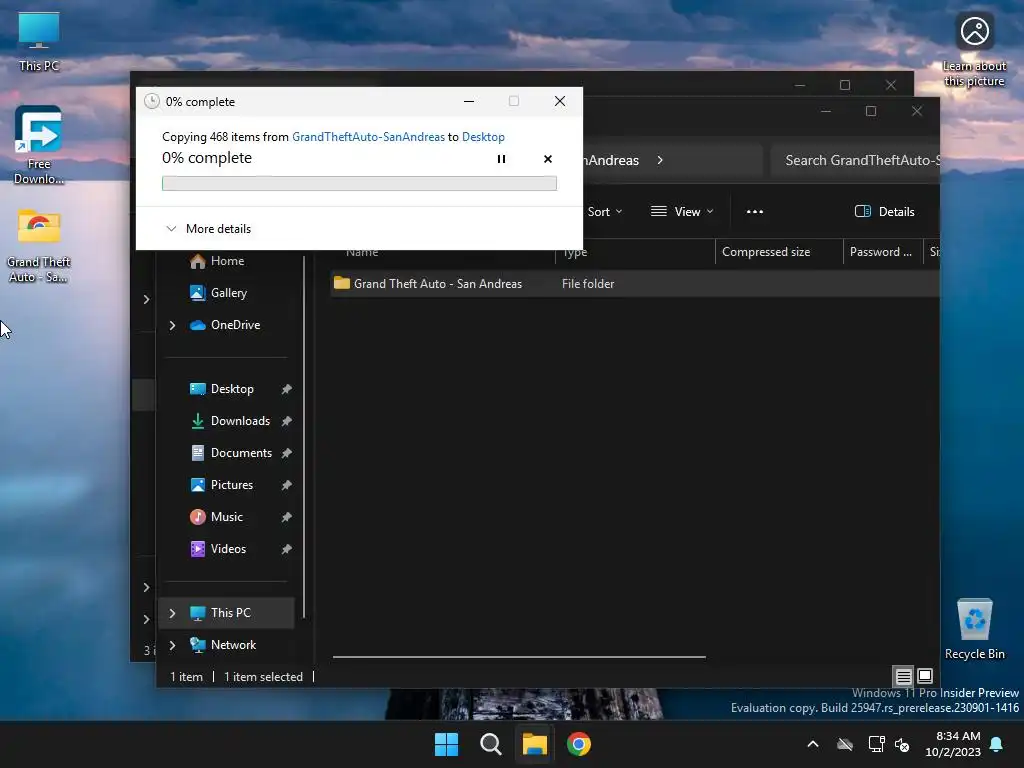Click the horizontal scrollbar in file list
Screen dimensions: 1024x768
[519, 656]
